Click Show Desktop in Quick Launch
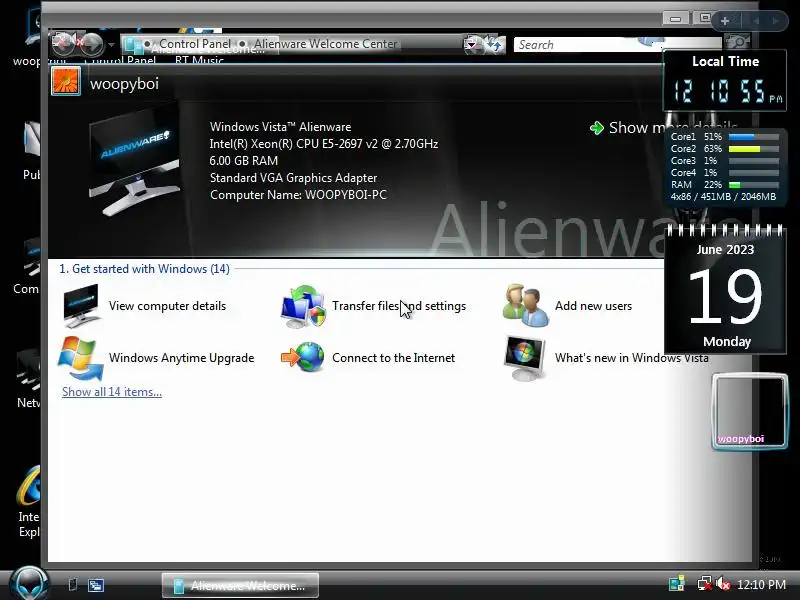800x600 pixels. 73,584
